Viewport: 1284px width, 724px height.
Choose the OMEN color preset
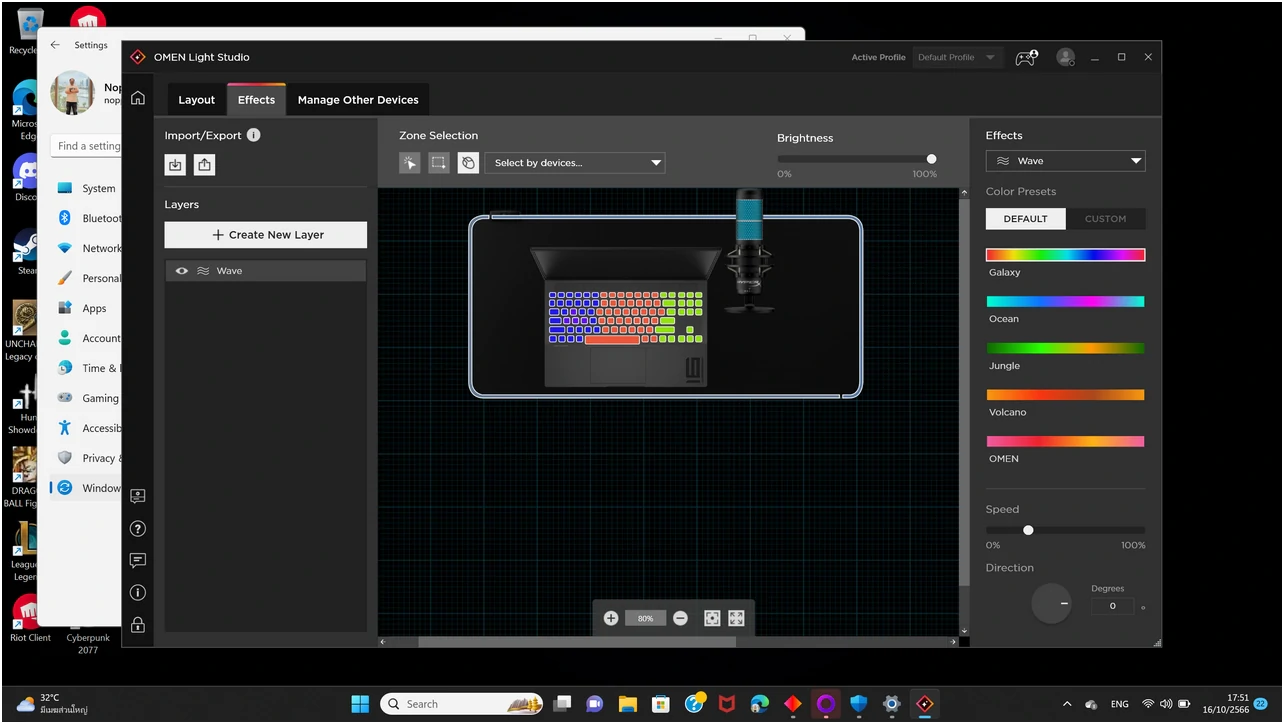tap(1065, 441)
